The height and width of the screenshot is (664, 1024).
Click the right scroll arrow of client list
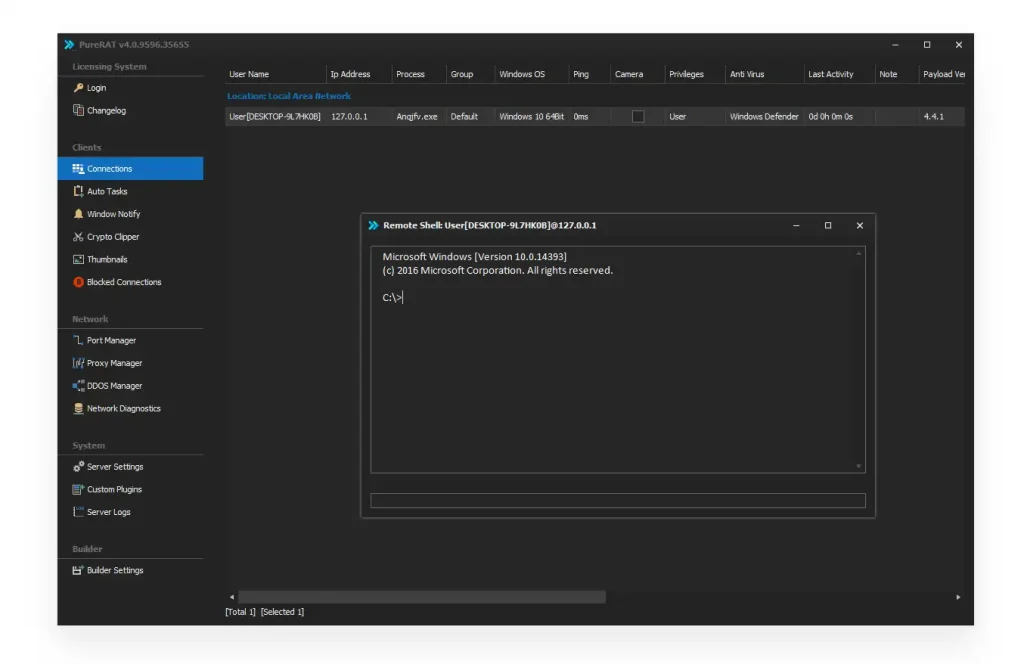pyautogui.click(x=958, y=597)
